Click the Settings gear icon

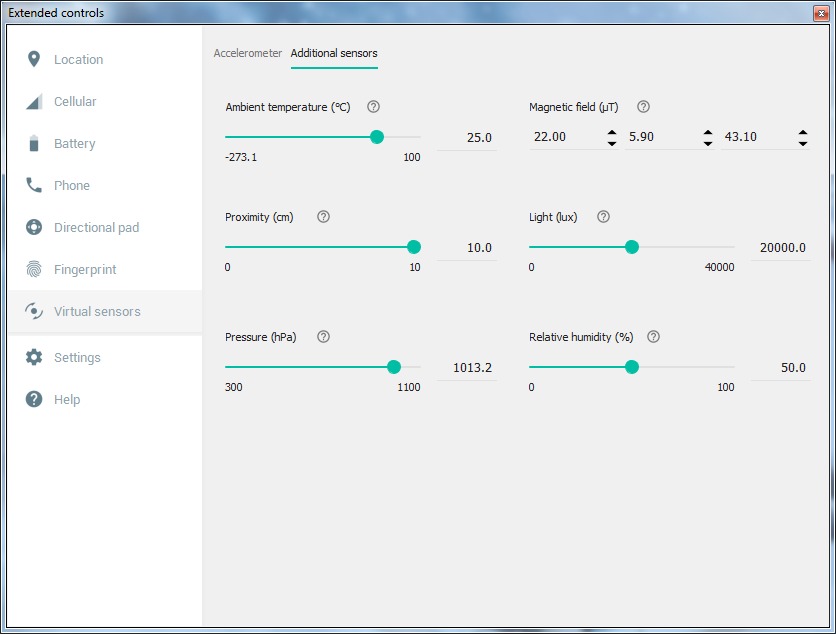point(34,357)
